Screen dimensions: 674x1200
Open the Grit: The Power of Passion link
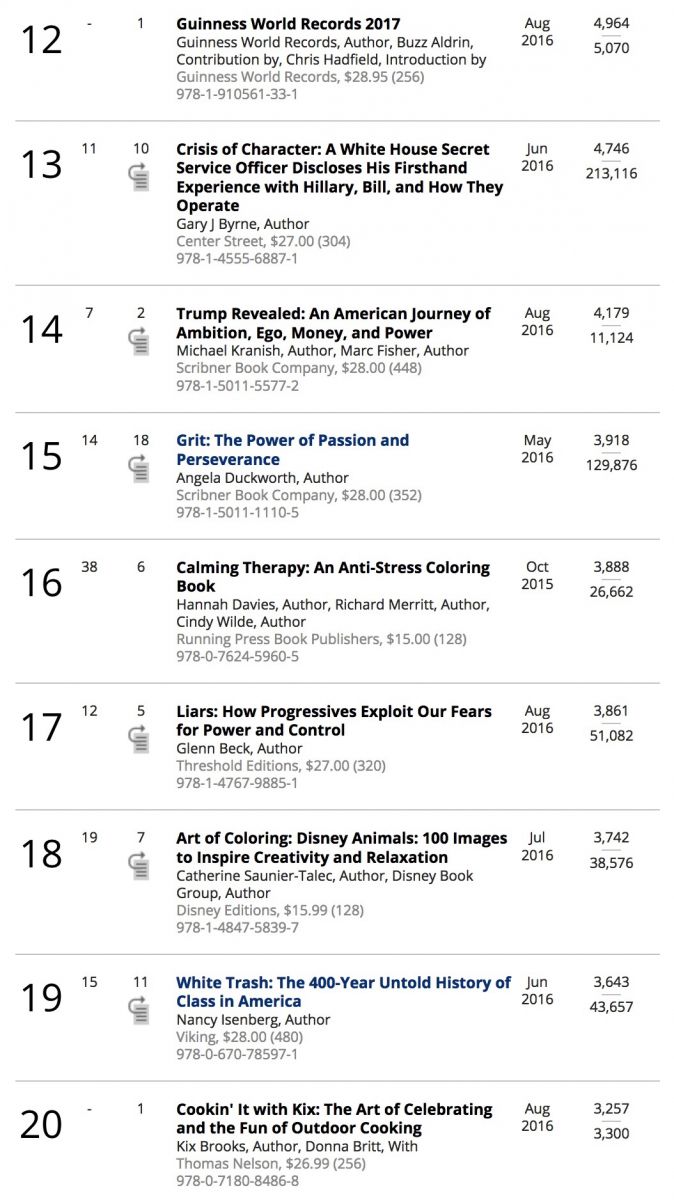point(292,450)
